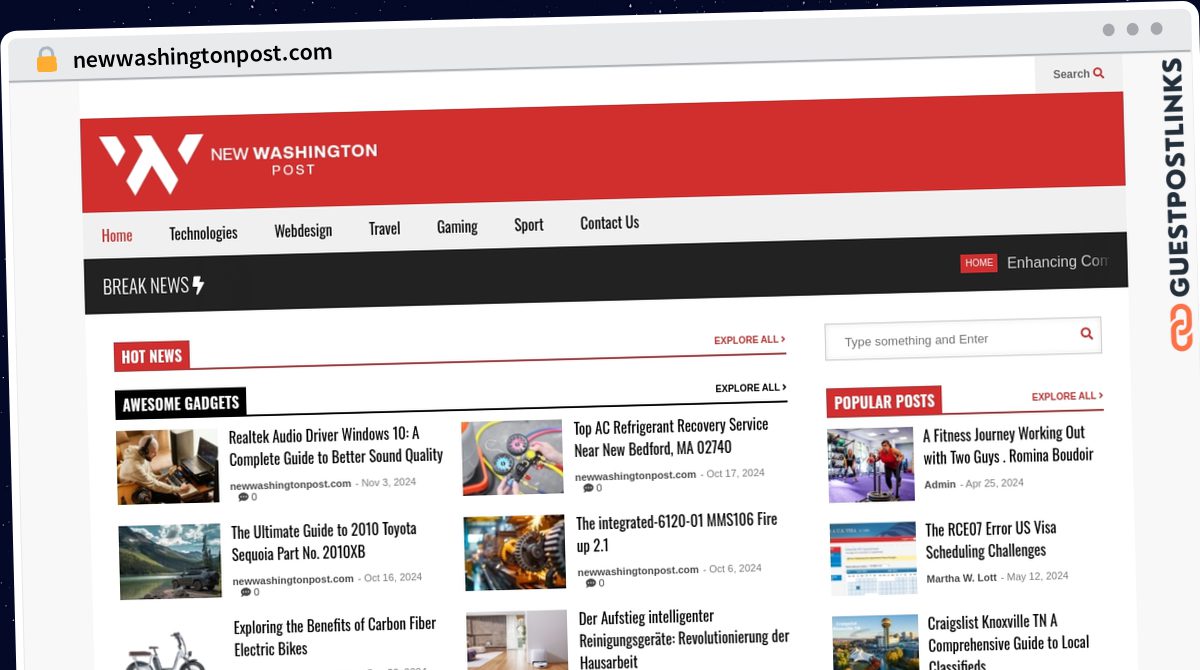Click the New Washington Post logo
Viewport: 1200px width, 670px height.
[x=238, y=162]
